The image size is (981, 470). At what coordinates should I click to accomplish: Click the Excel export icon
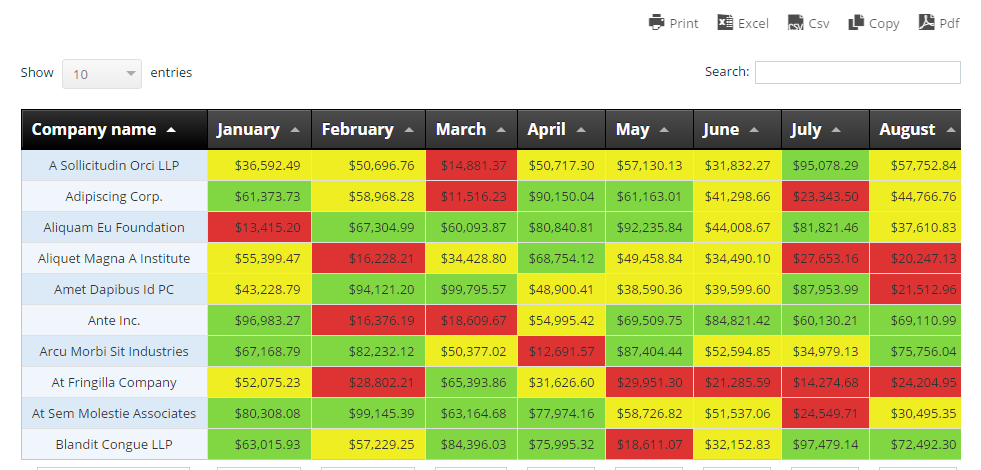pos(725,22)
